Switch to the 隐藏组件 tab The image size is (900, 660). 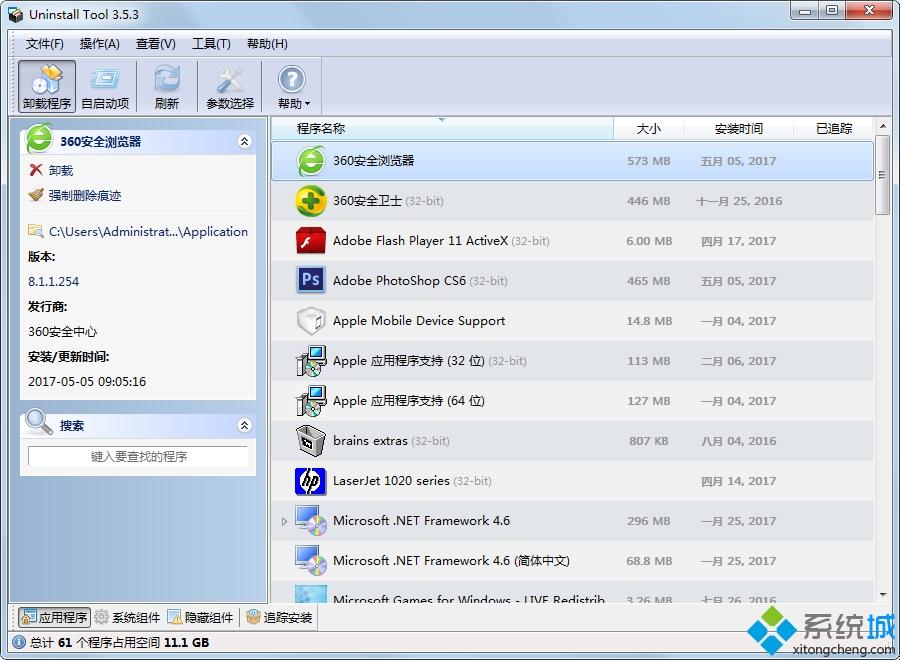(200, 618)
